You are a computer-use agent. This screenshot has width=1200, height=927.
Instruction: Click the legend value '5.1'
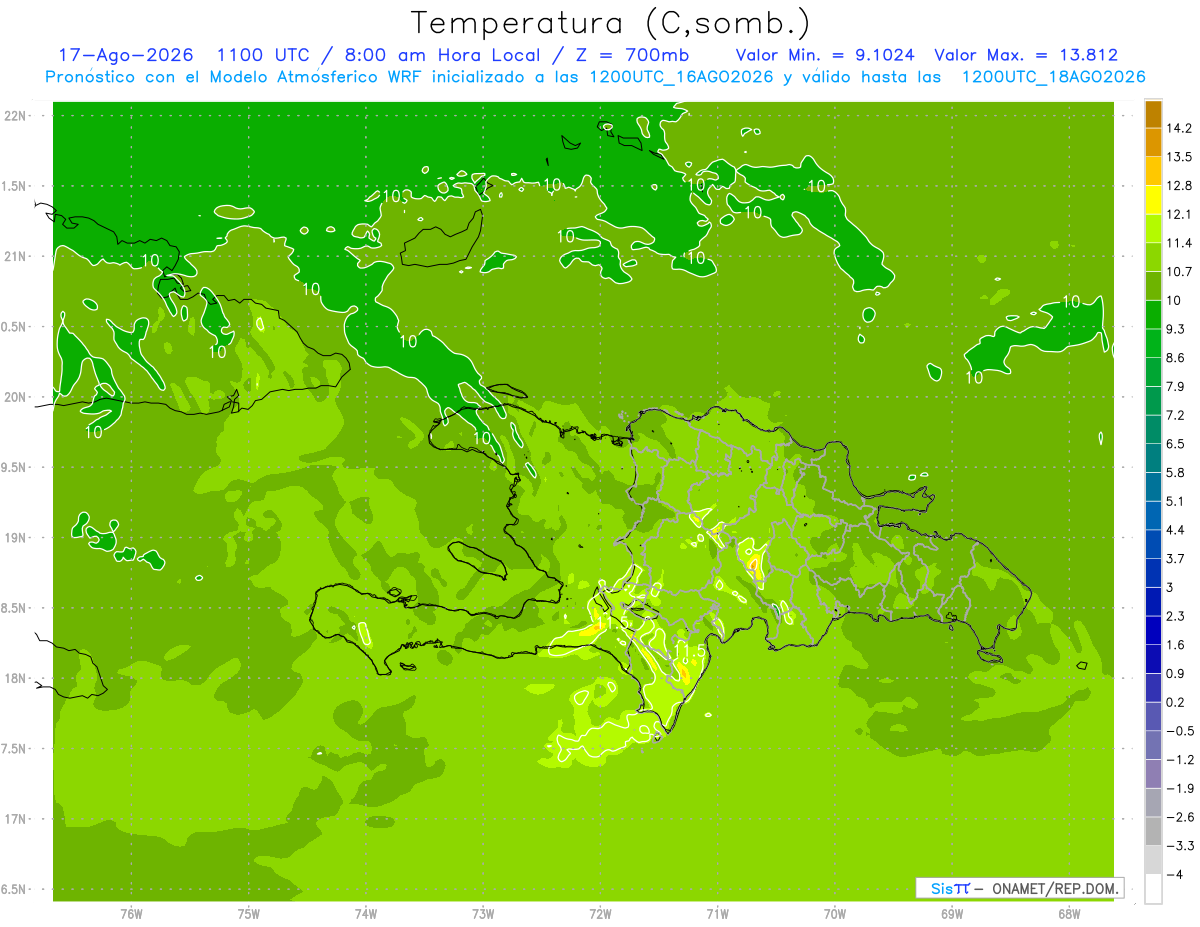coord(1175,501)
